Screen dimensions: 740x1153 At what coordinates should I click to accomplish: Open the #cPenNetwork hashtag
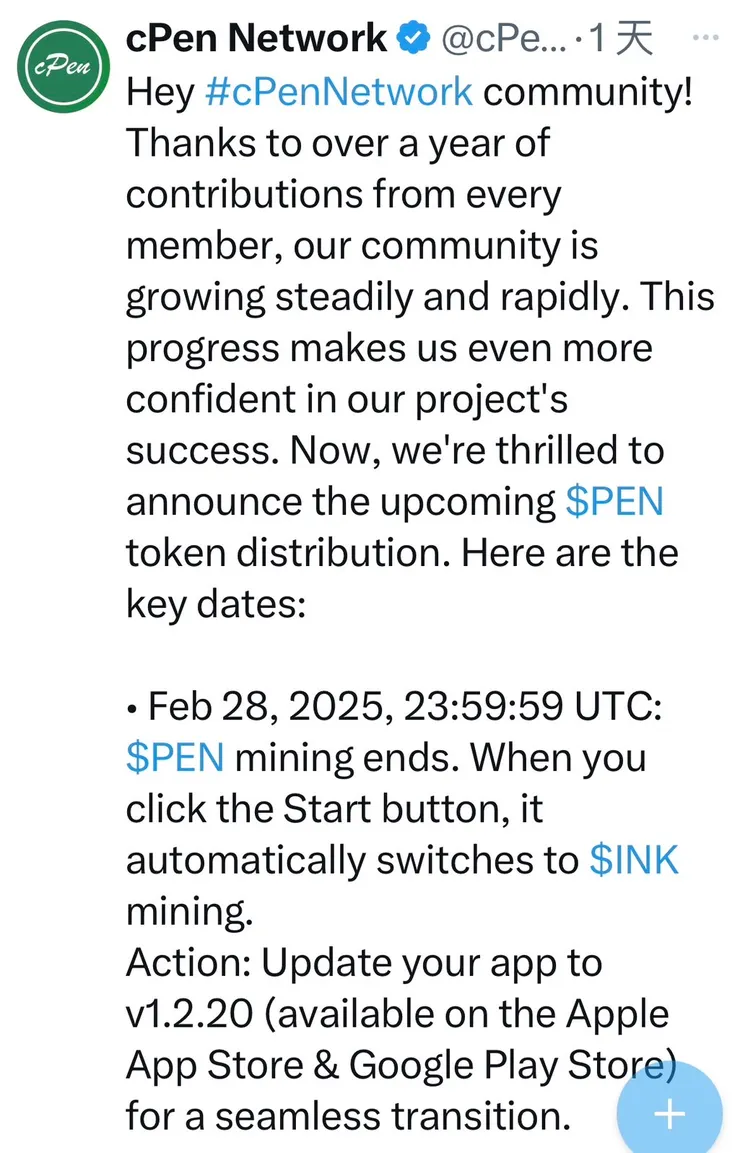pos(338,91)
